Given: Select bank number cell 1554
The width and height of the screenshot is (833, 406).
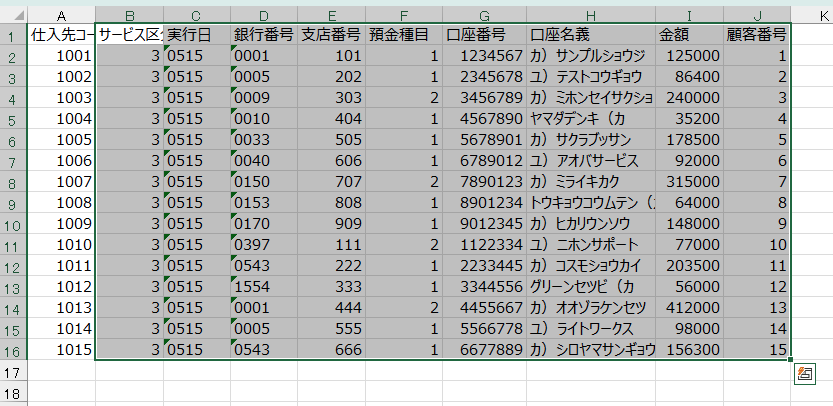Looking at the screenshot, I should [264, 287].
